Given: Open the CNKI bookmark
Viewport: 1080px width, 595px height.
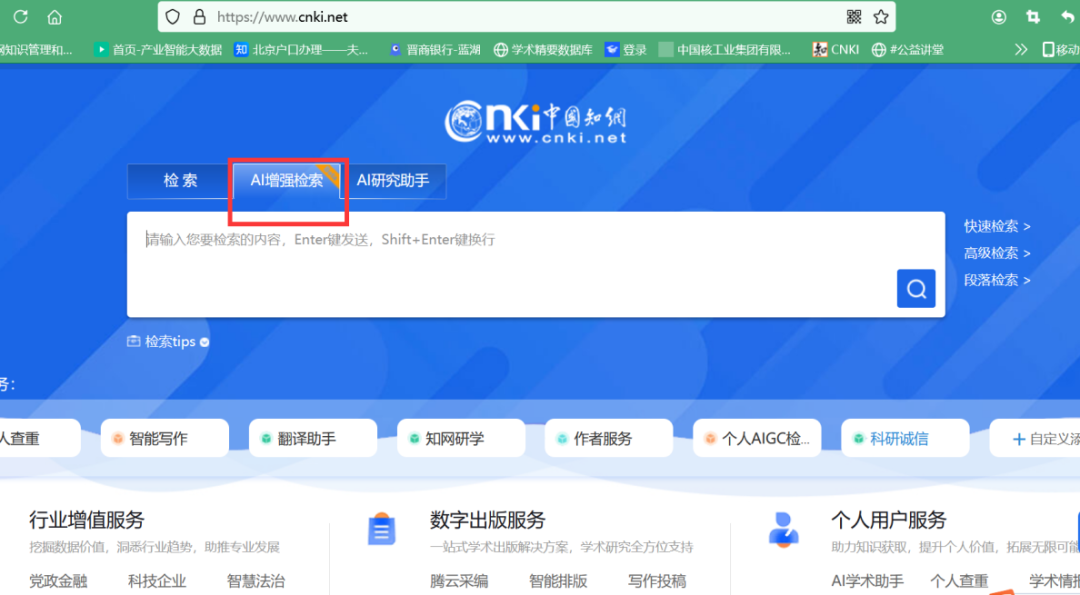Looking at the screenshot, I should pos(835,50).
